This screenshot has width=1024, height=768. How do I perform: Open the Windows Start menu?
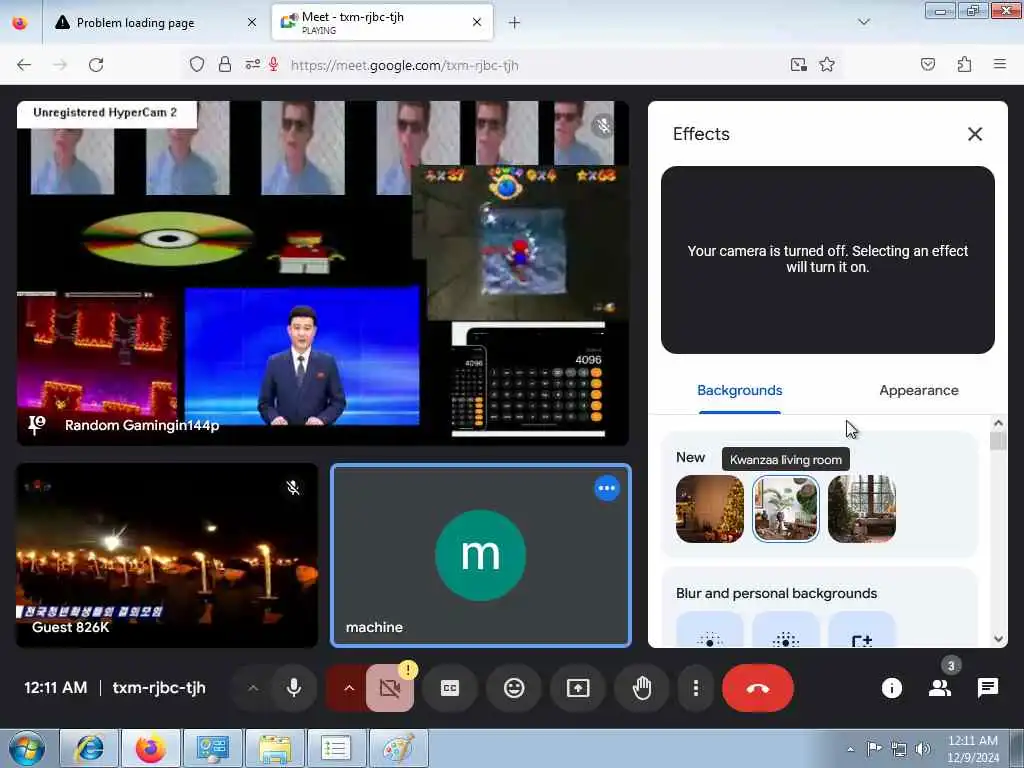pos(26,748)
